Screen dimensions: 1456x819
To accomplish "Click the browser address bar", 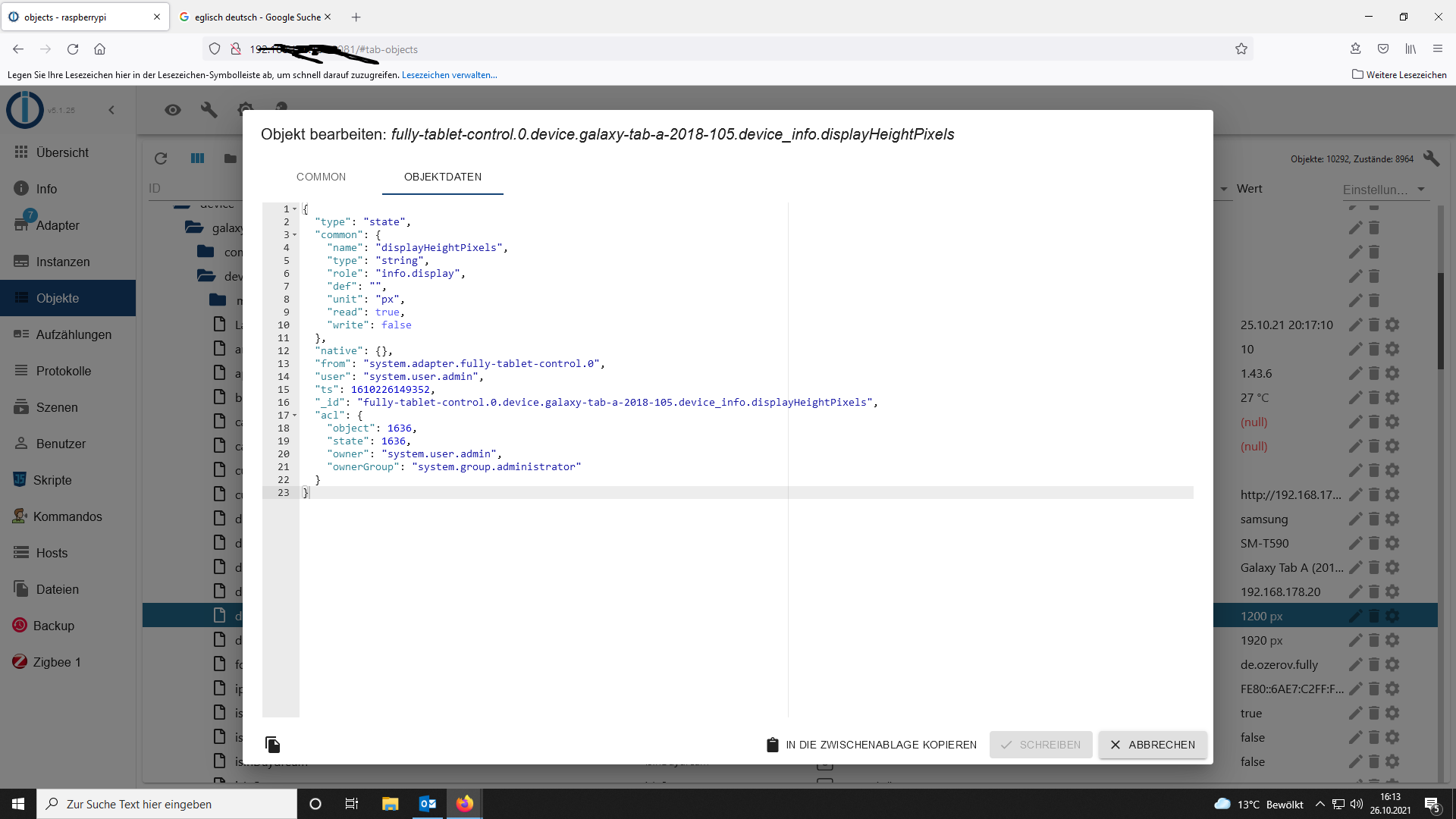I will pyautogui.click(x=728, y=49).
